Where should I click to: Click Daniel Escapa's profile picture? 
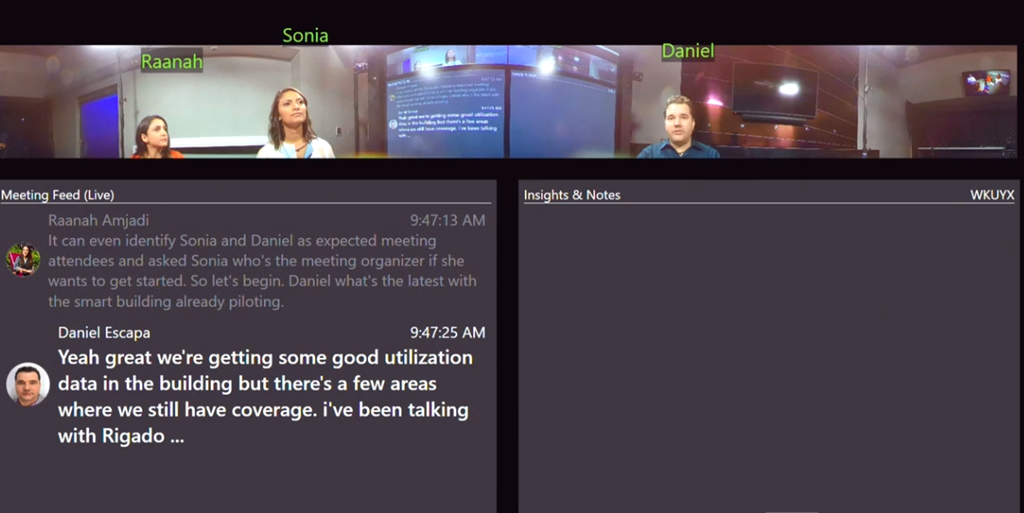[28, 384]
